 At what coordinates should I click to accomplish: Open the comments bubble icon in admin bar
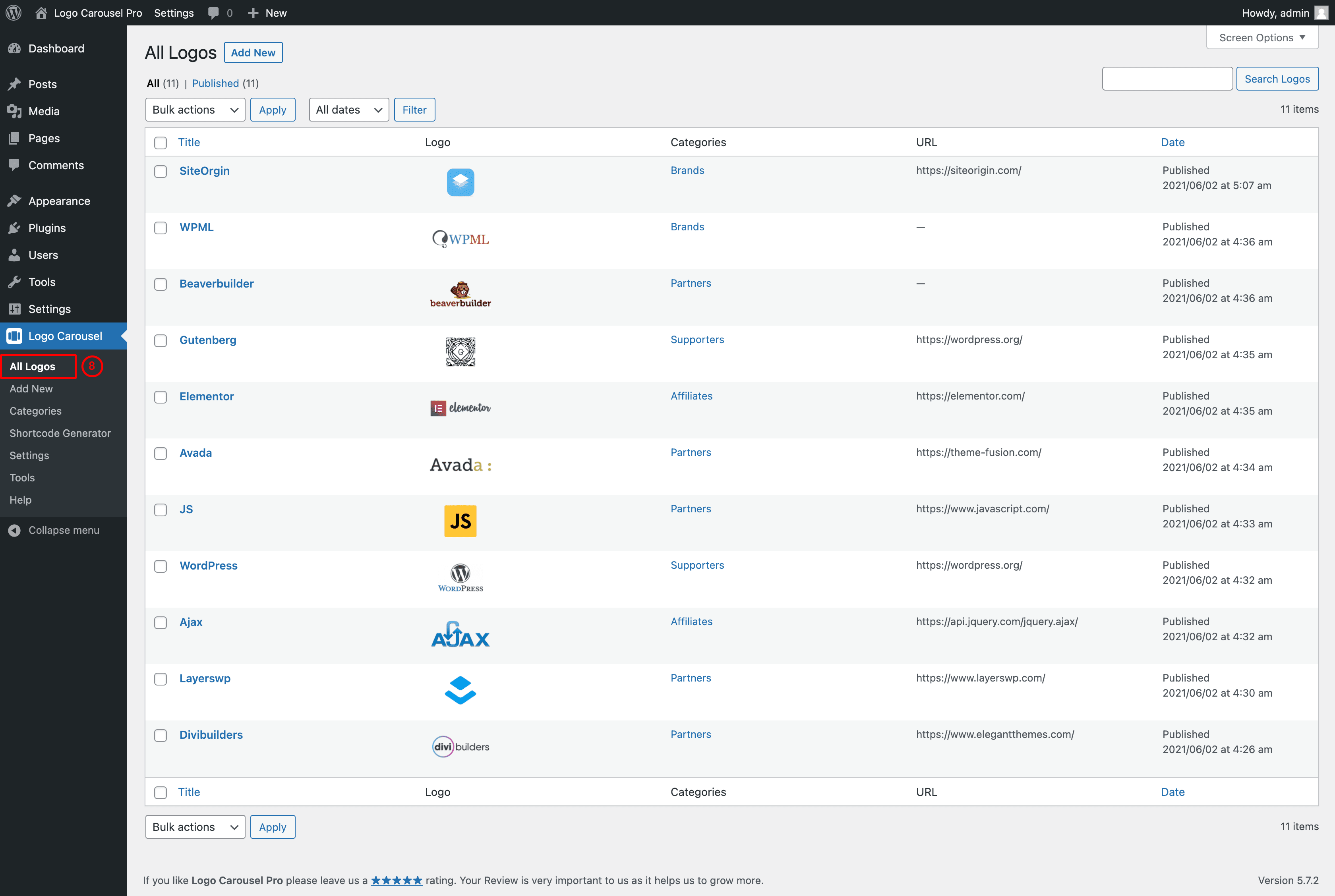click(214, 13)
